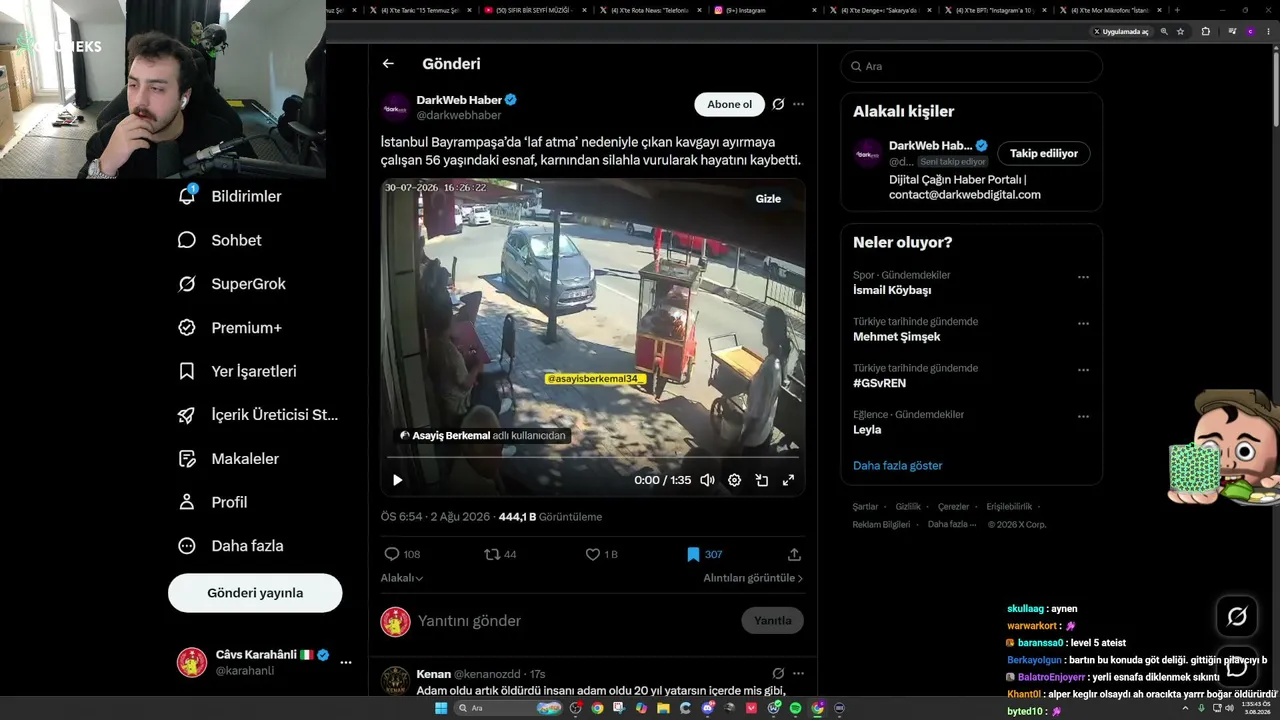Click the Ara search box on X
The width and height of the screenshot is (1280, 720).
[x=972, y=66]
